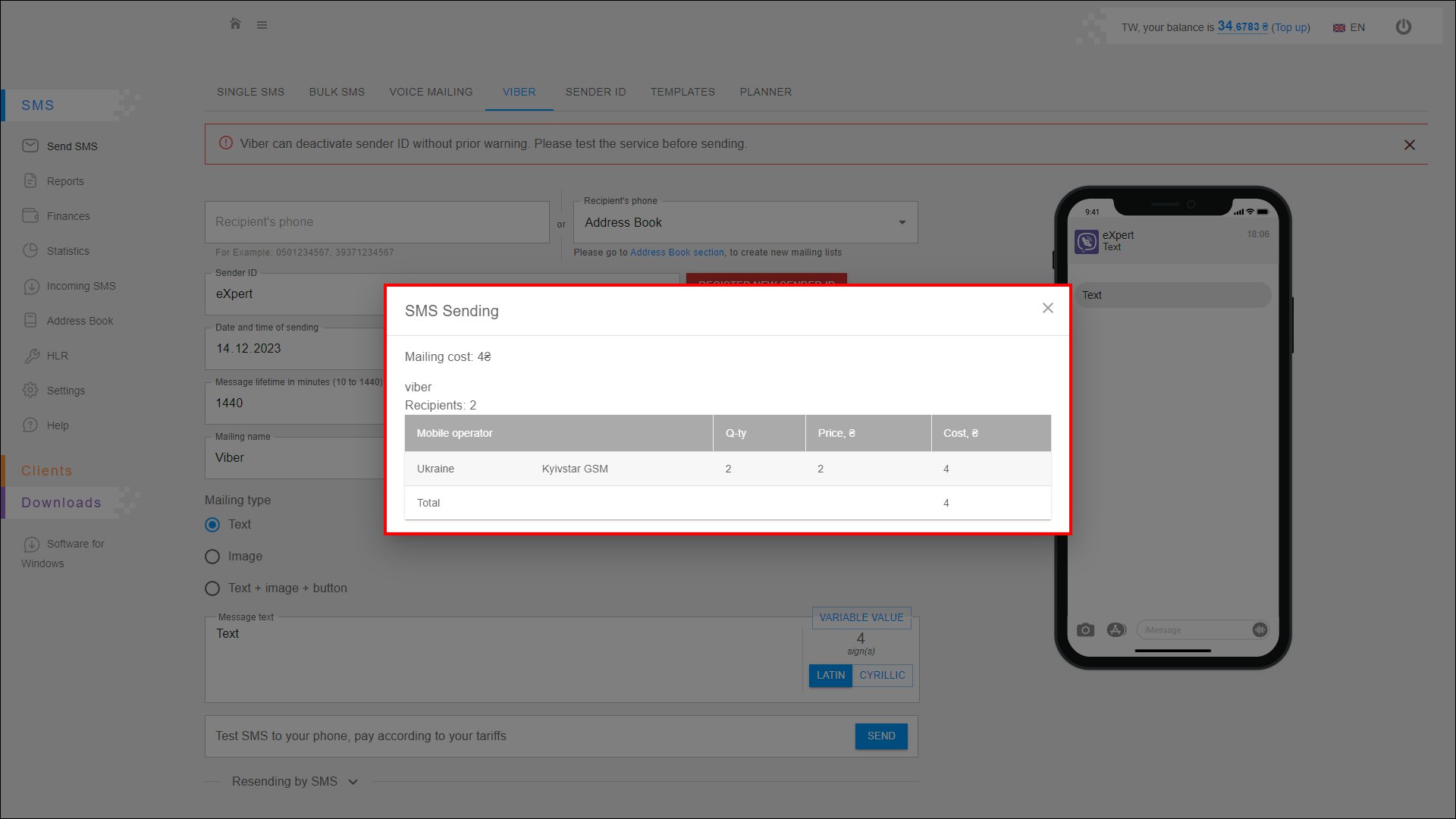Viewport: 1456px width, 819px height.
Task: Switch encoding to CYRILLIC
Action: pyautogui.click(x=882, y=676)
